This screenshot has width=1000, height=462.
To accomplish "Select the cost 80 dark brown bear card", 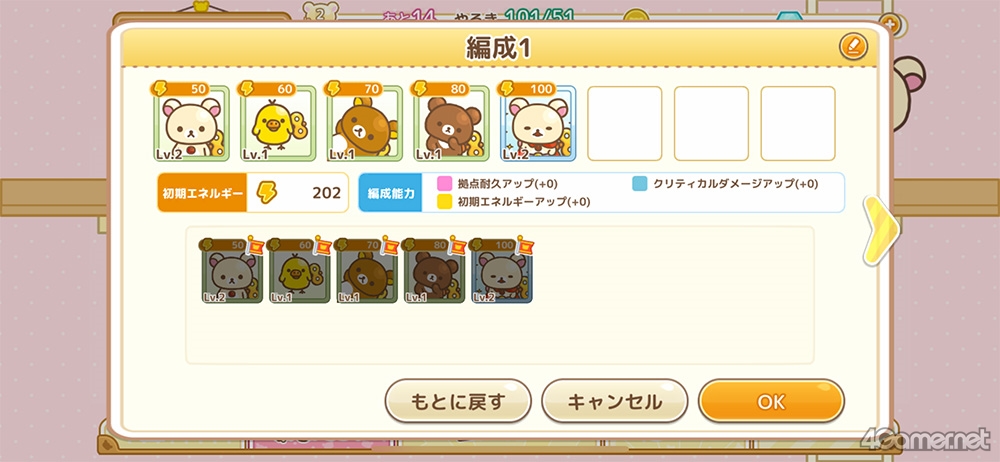I will (452, 123).
